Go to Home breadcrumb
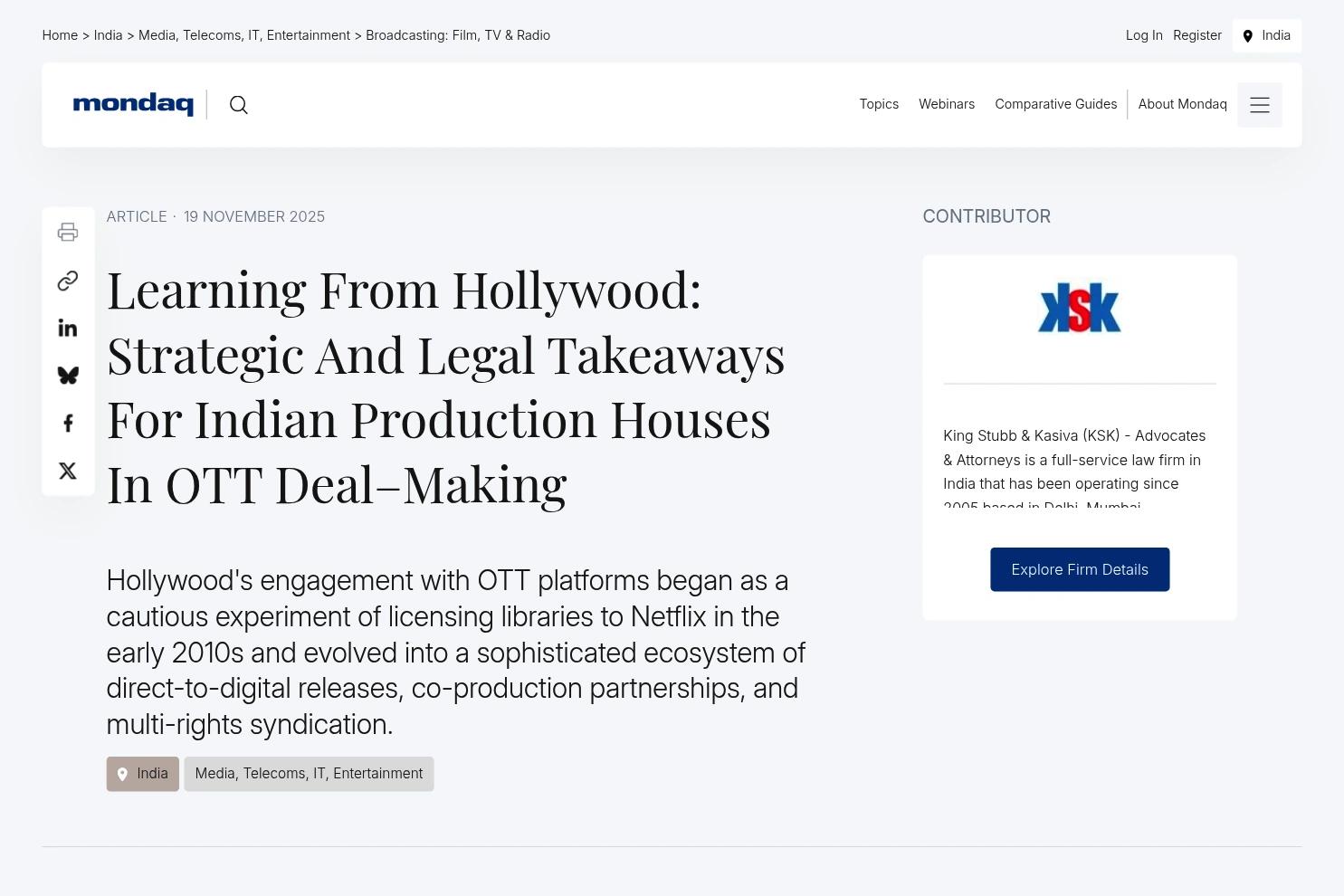This screenshot has width=1344, height=896. coord(60,35)
